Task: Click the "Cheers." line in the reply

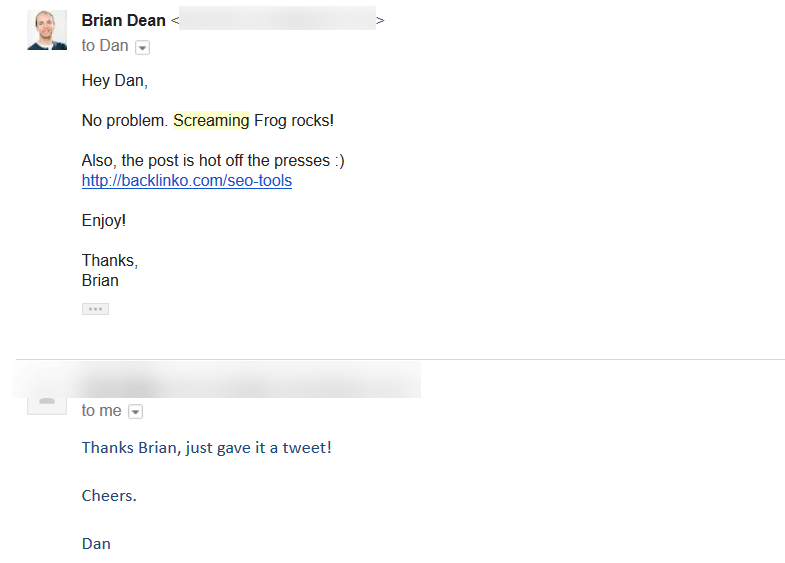Action: (x=109, y=496)
